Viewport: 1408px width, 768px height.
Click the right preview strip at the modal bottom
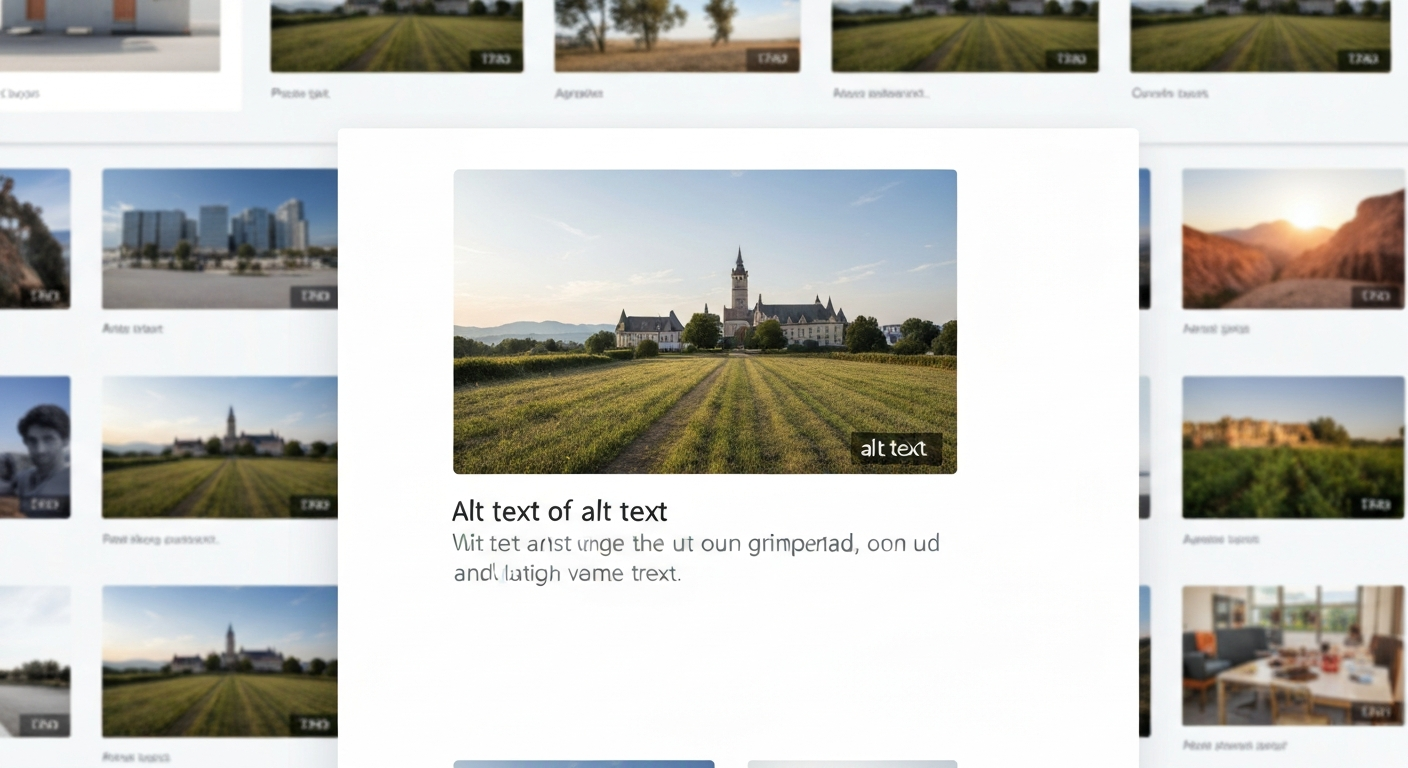click(x=851, y=763)
